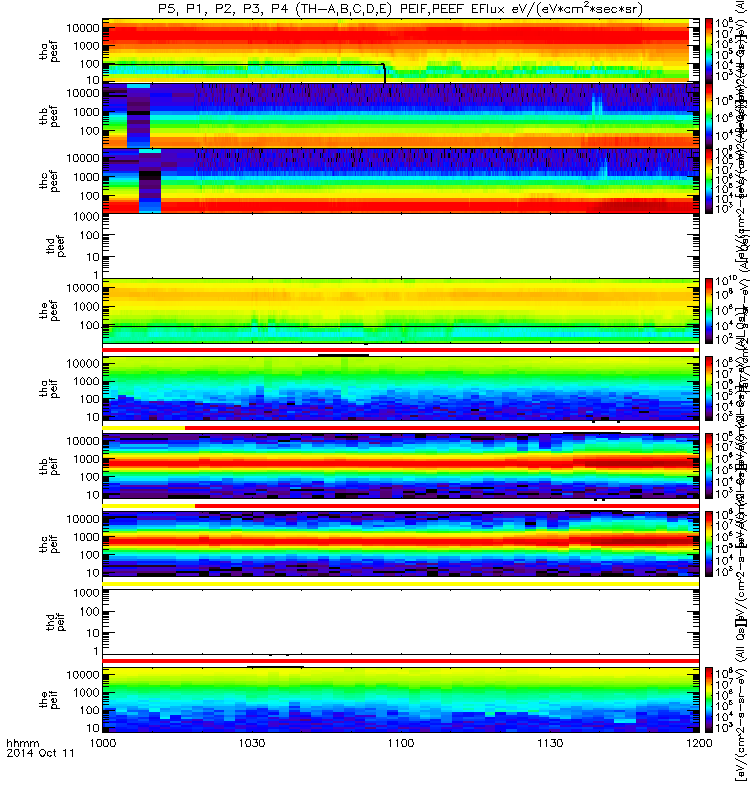This screenshot has height=800, width=750.
Task: Click the 1200 time axis label
Action: coord(699,743)
